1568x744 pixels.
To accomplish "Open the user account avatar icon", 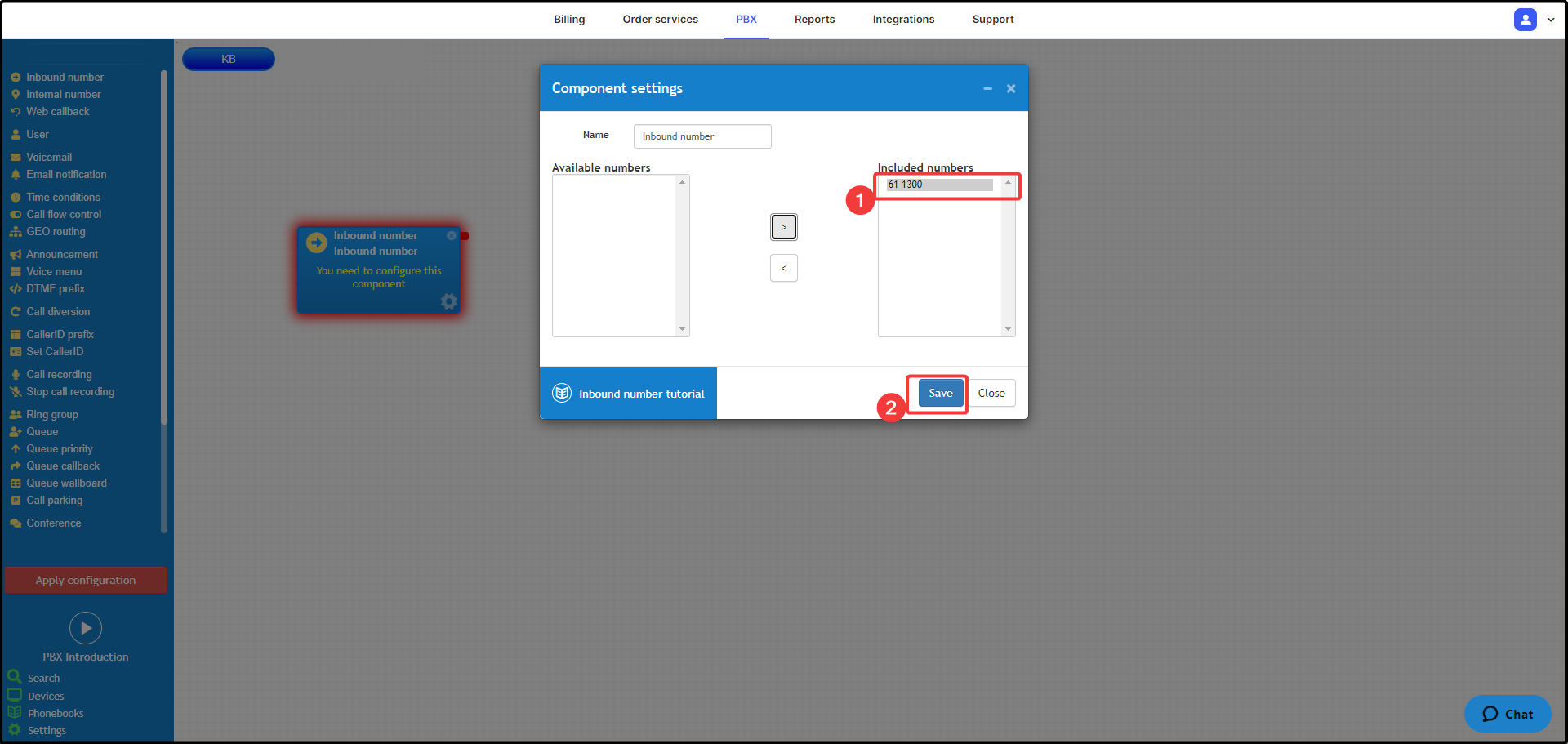I will pos(1525,20).
